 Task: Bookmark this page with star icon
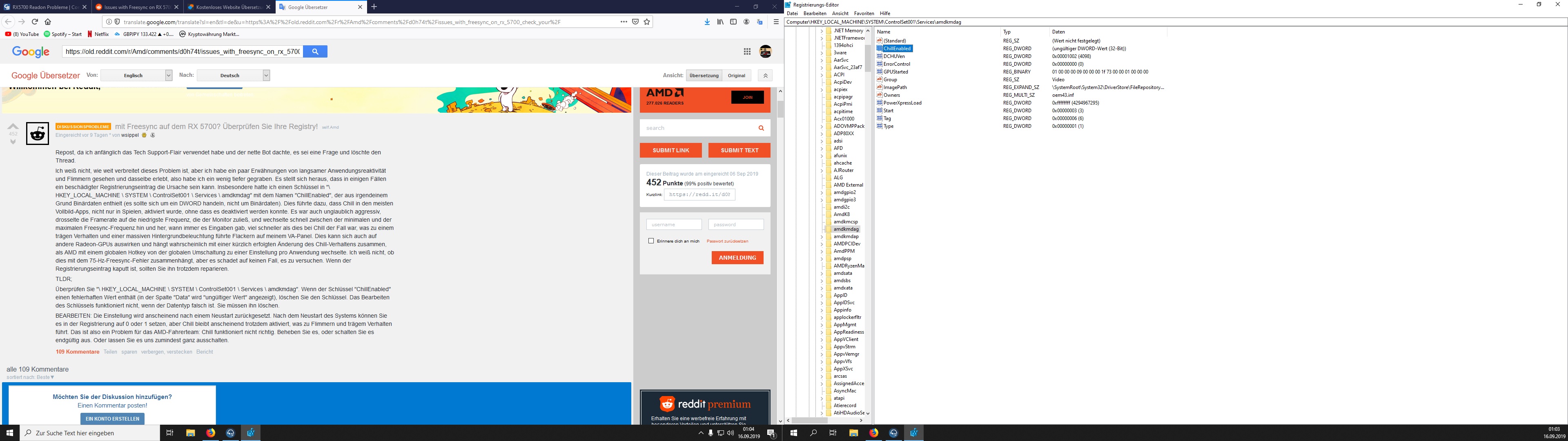(647, 21)
